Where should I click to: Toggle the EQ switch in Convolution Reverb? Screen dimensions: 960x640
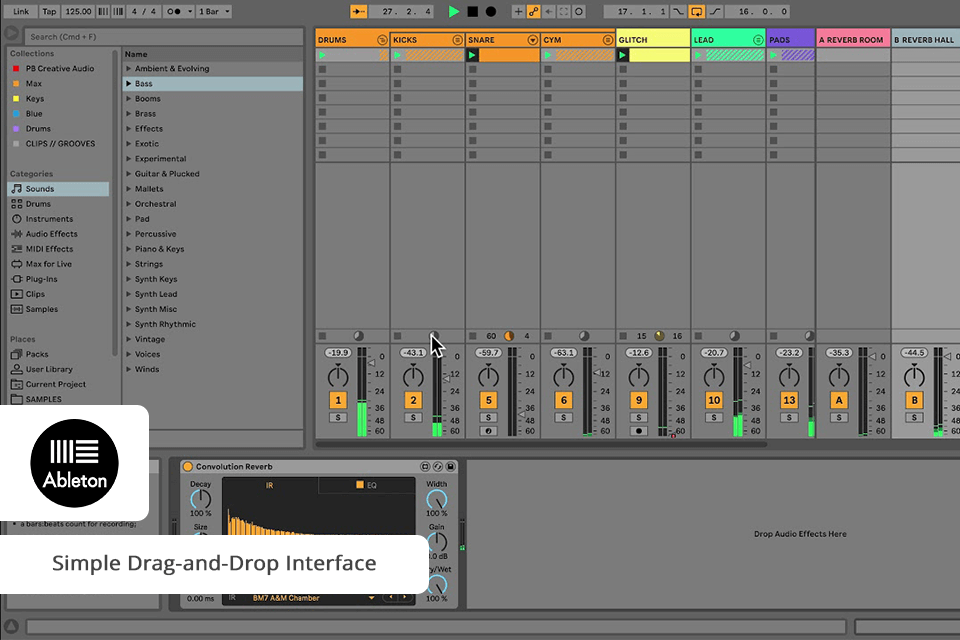tap(360, 484)
